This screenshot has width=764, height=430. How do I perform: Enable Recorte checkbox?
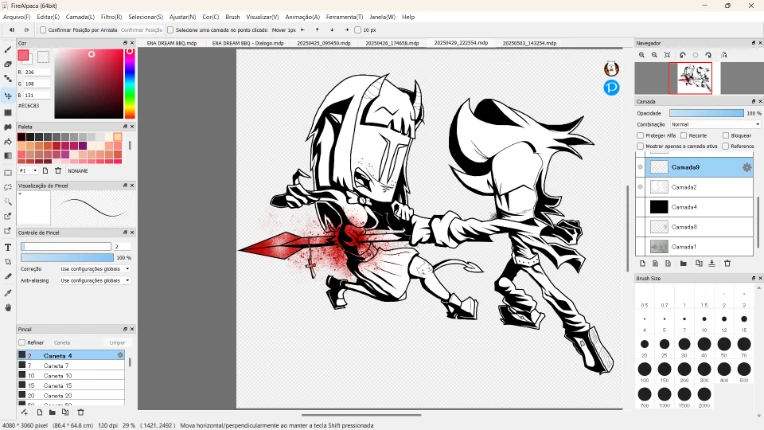pos(684,135)
